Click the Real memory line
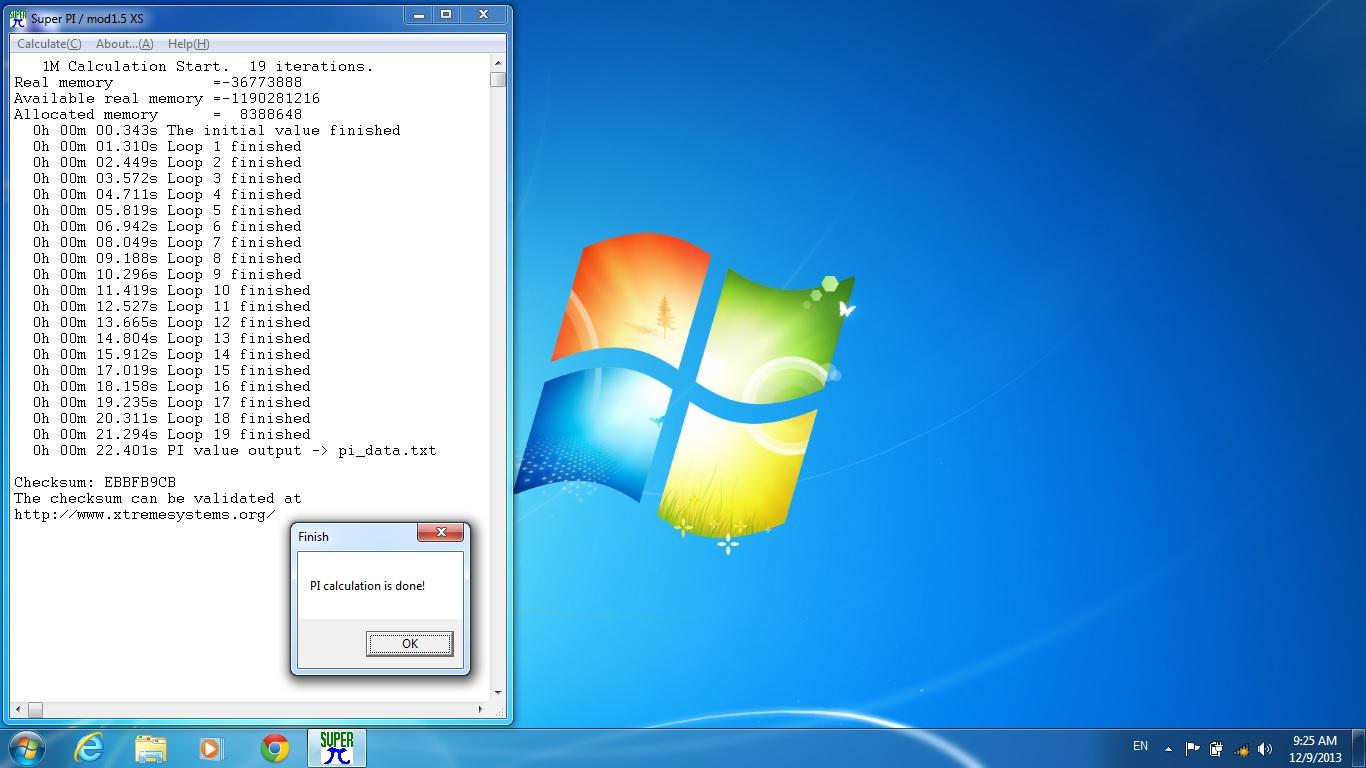1366x768 pixels. coord(158,83)
